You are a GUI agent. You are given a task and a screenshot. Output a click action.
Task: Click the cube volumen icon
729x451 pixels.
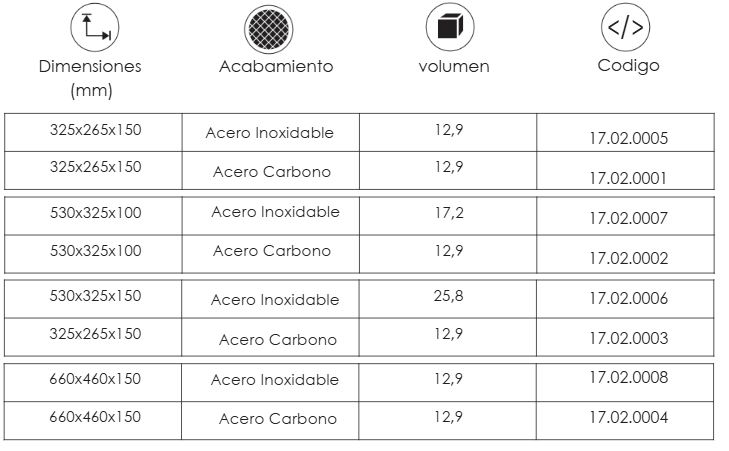coord(449,27)
